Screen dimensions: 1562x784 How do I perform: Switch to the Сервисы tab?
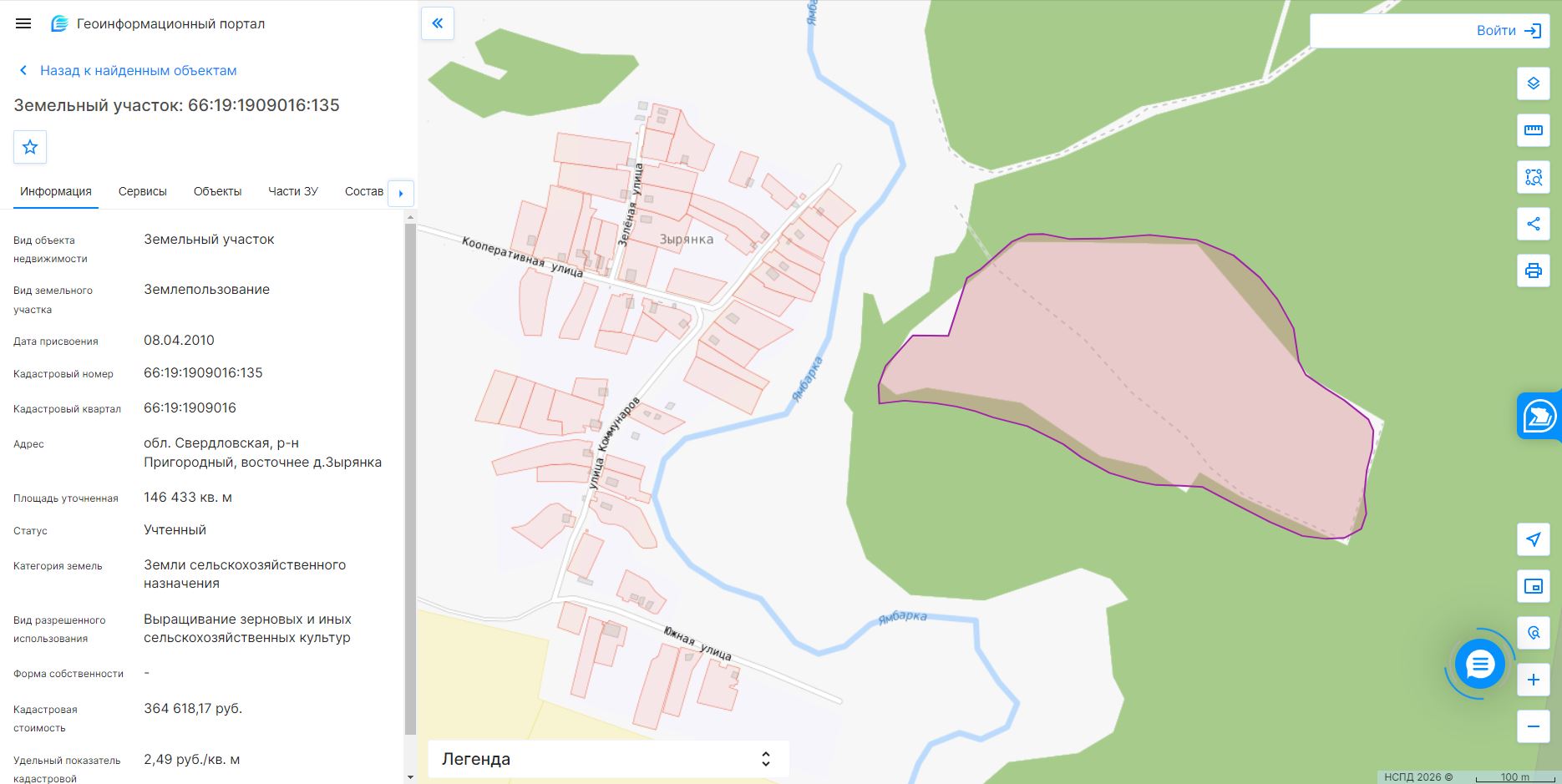pos(143,191)
